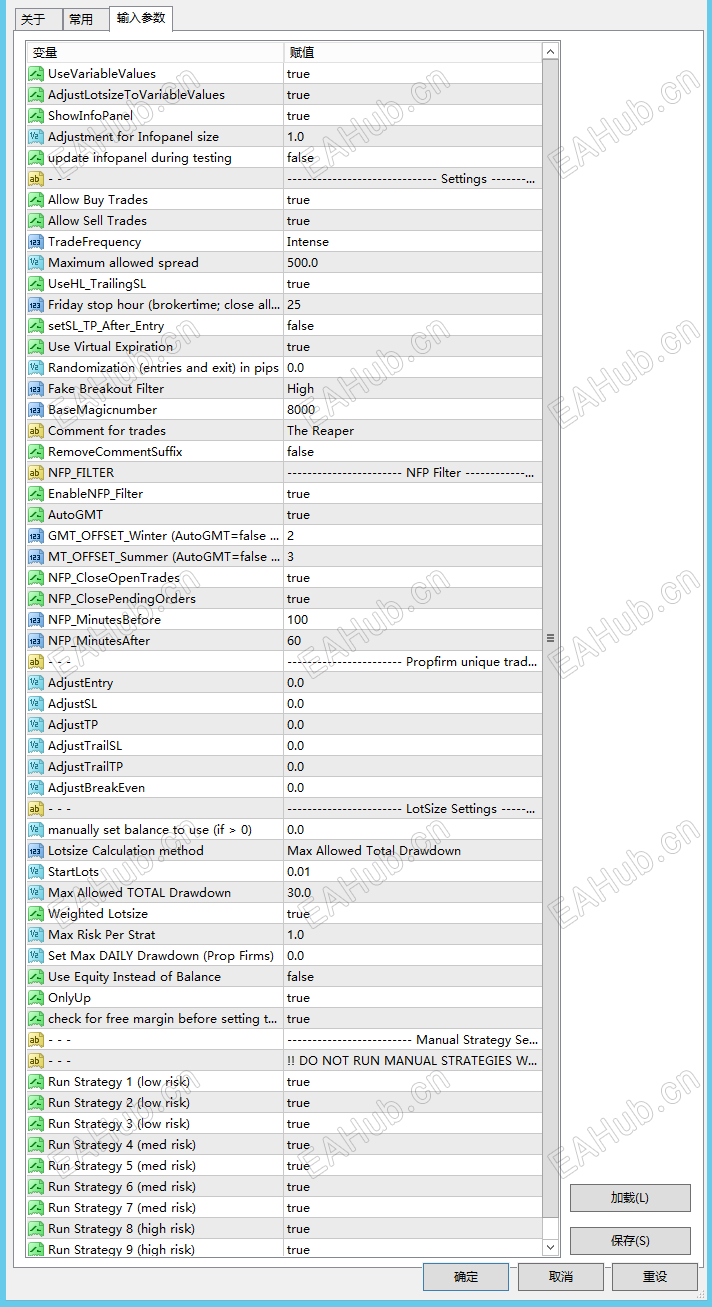Click the icon next to AdjustTrailTP

[36, 767]
